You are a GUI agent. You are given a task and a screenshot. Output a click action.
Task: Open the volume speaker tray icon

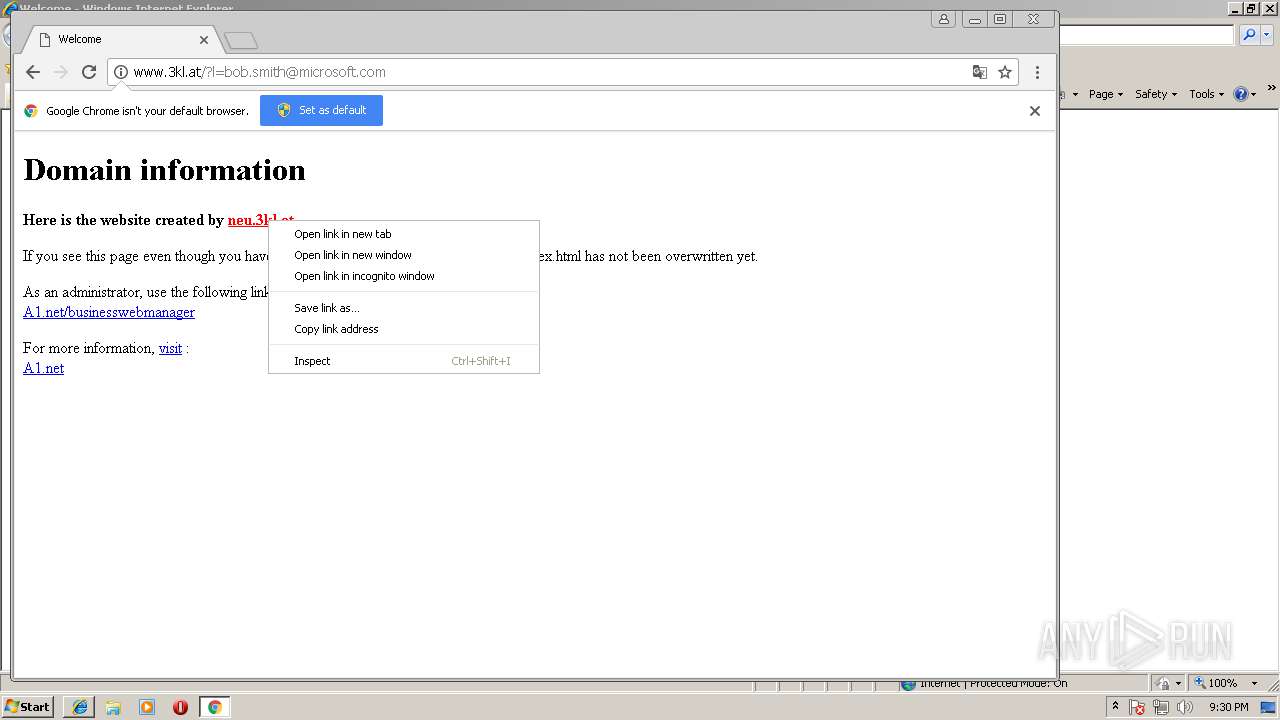coord(1184,707)
